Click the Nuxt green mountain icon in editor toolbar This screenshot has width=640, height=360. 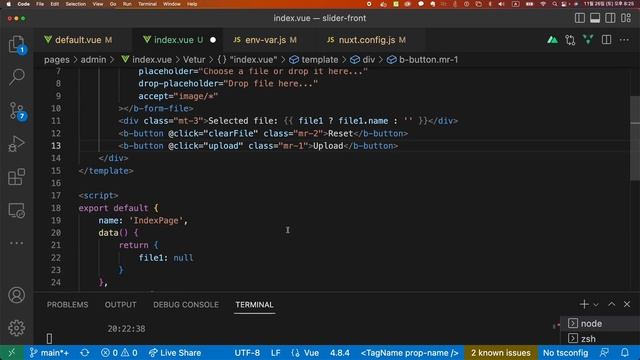(552, 40)
